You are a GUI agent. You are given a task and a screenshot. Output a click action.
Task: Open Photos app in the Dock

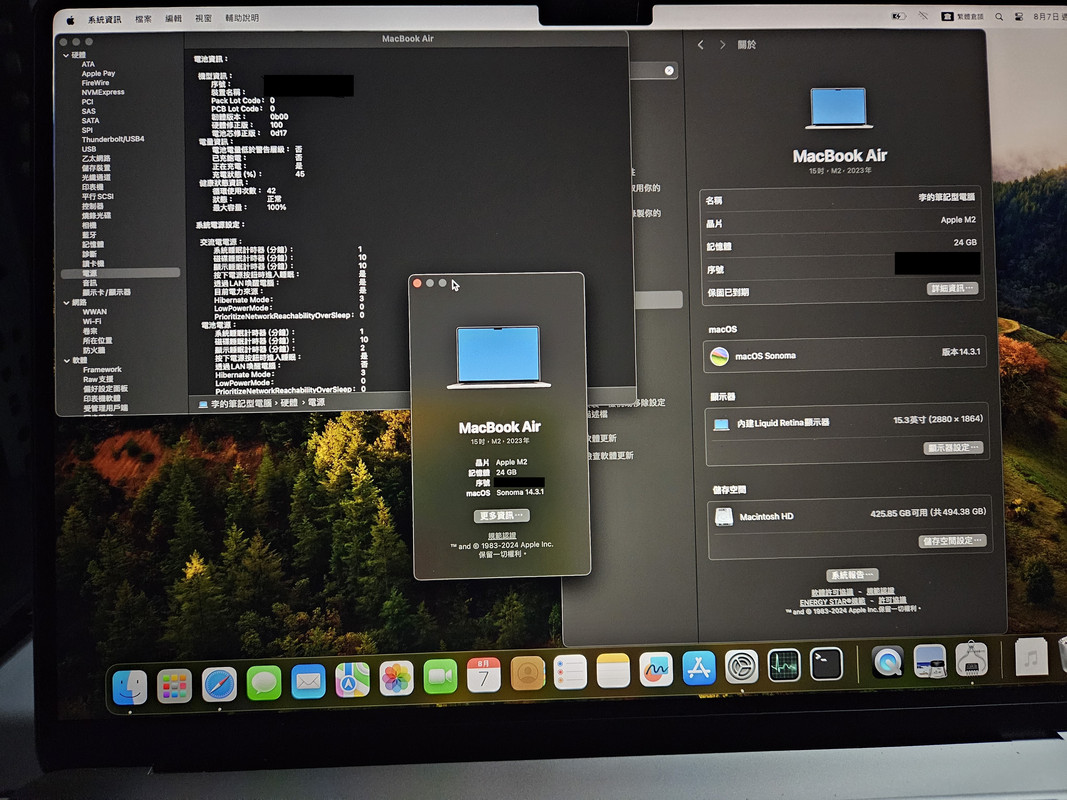tap(397, 679)
